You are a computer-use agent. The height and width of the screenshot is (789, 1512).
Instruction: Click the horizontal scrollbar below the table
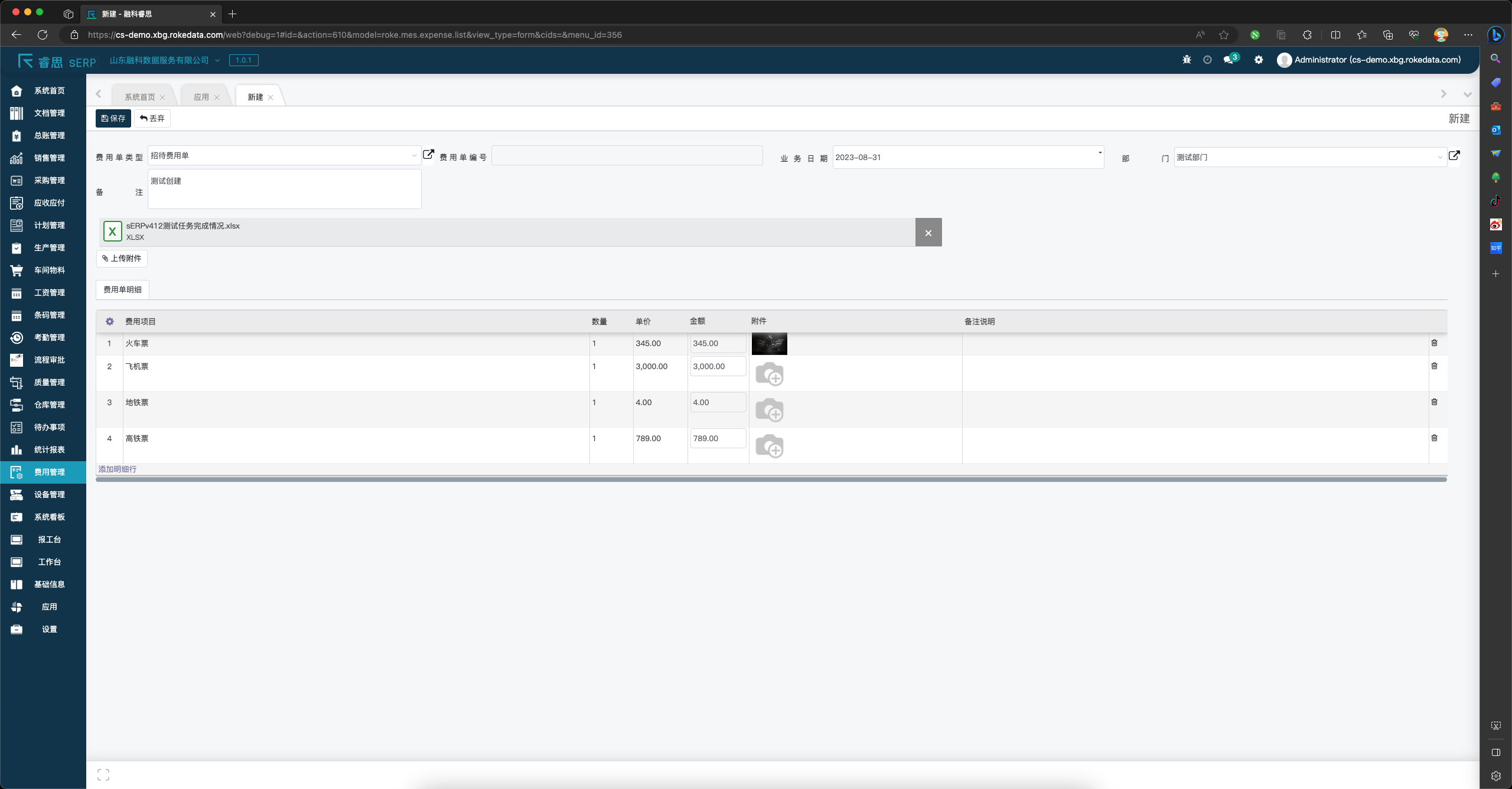pyautogui.click(x=771, y=480)
